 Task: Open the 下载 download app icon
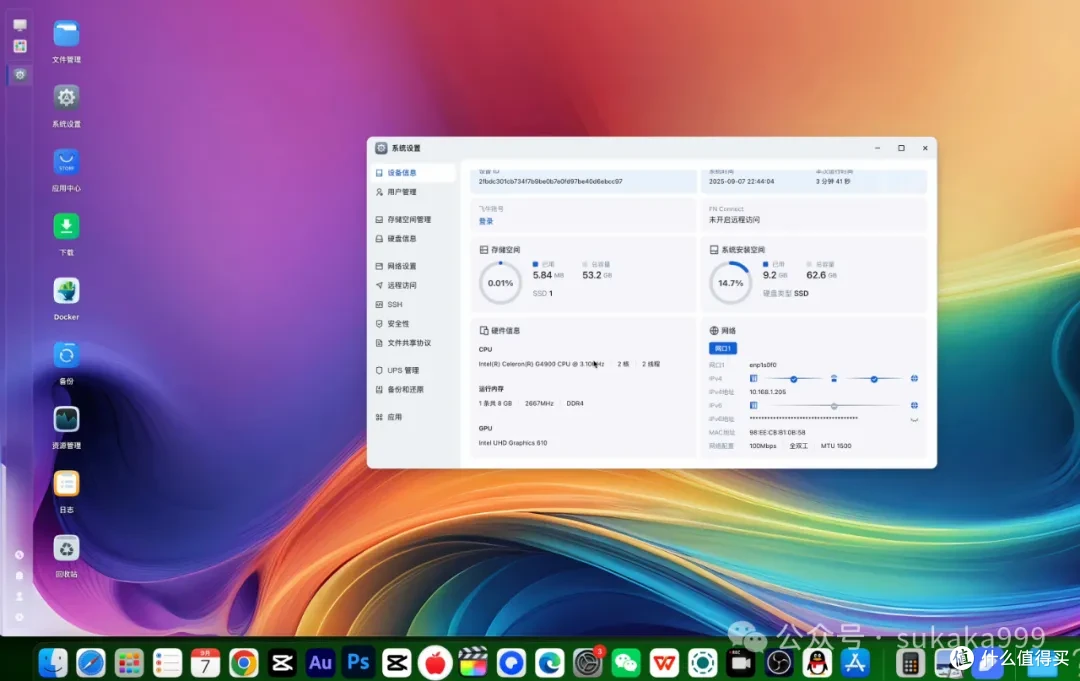(x=66, y=227)
